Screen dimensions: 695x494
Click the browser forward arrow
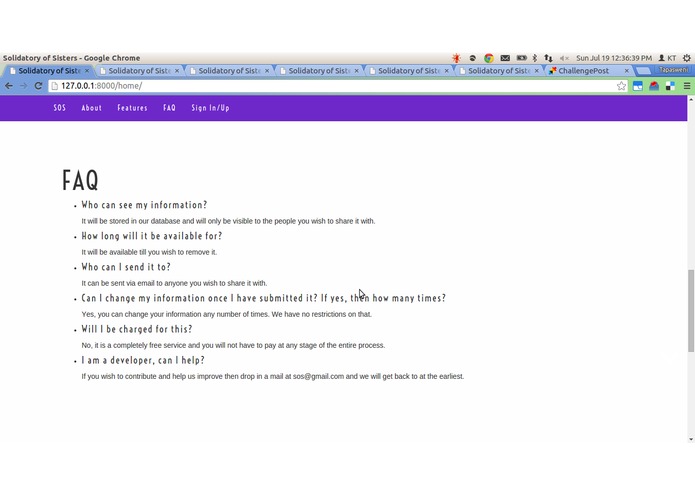click(23, 86)
